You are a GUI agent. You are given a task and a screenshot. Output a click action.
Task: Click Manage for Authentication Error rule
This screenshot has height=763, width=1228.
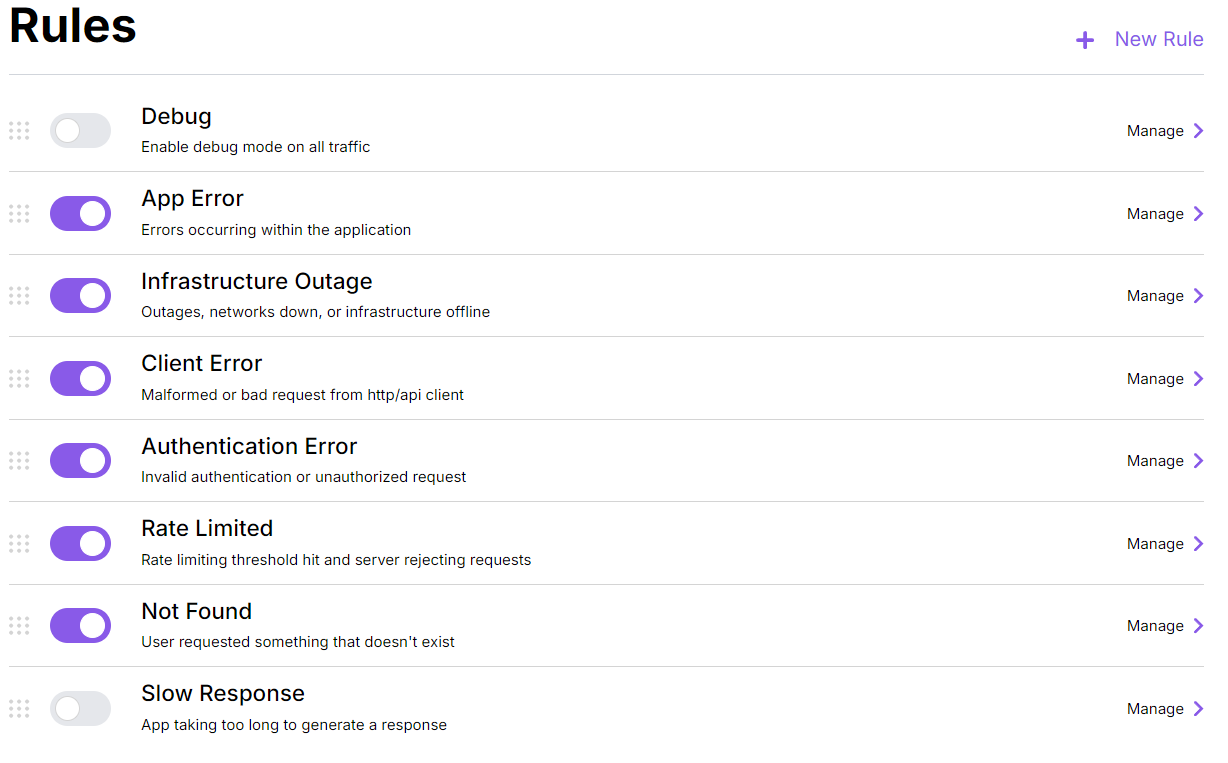tap(1155, 461)
